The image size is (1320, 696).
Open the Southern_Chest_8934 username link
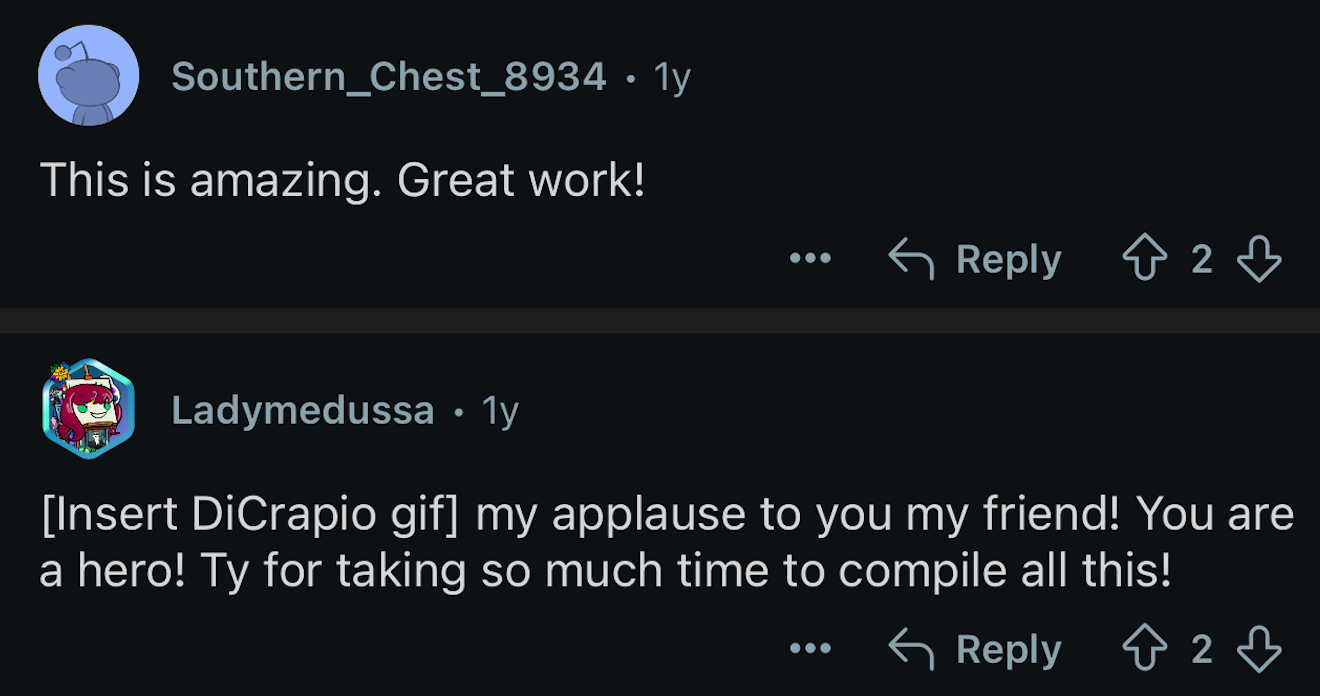point(389,76)
